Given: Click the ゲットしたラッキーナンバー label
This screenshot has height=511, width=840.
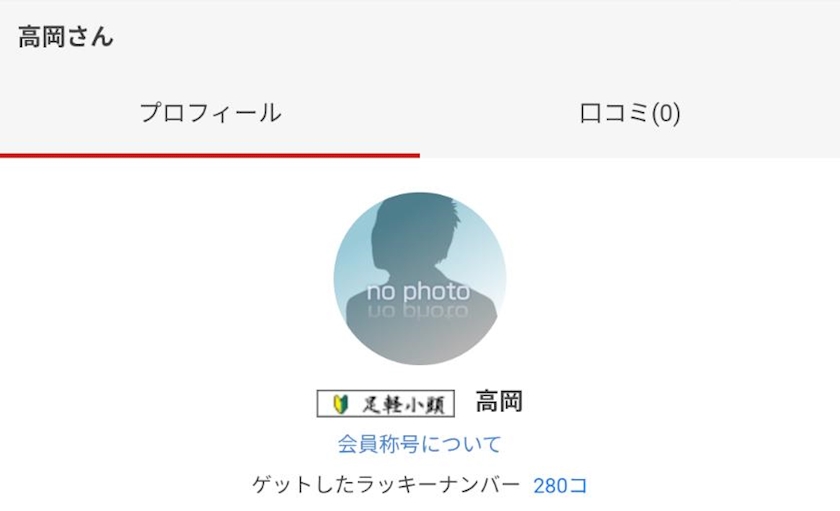Looking at the screenshot, I should coord(386,485).
